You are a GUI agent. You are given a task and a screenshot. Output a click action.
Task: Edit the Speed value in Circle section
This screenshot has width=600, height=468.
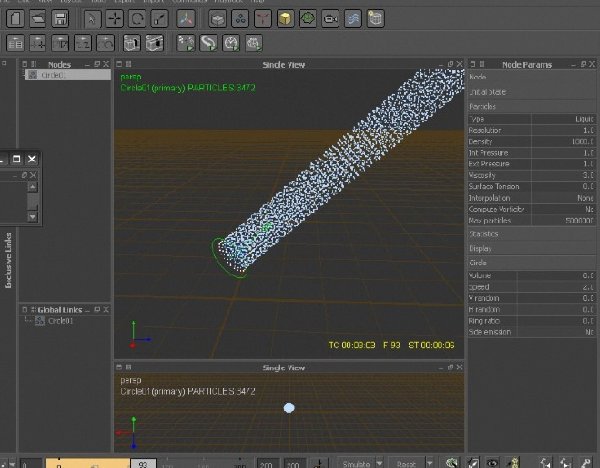[556, 287]
